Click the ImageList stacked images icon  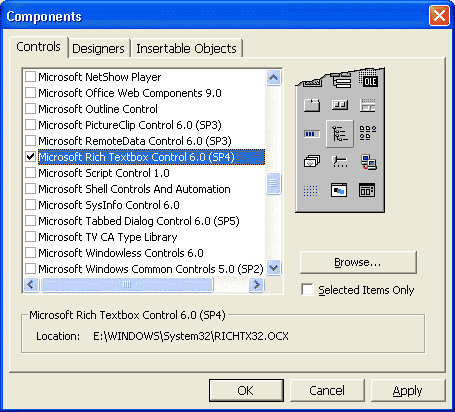312,162
